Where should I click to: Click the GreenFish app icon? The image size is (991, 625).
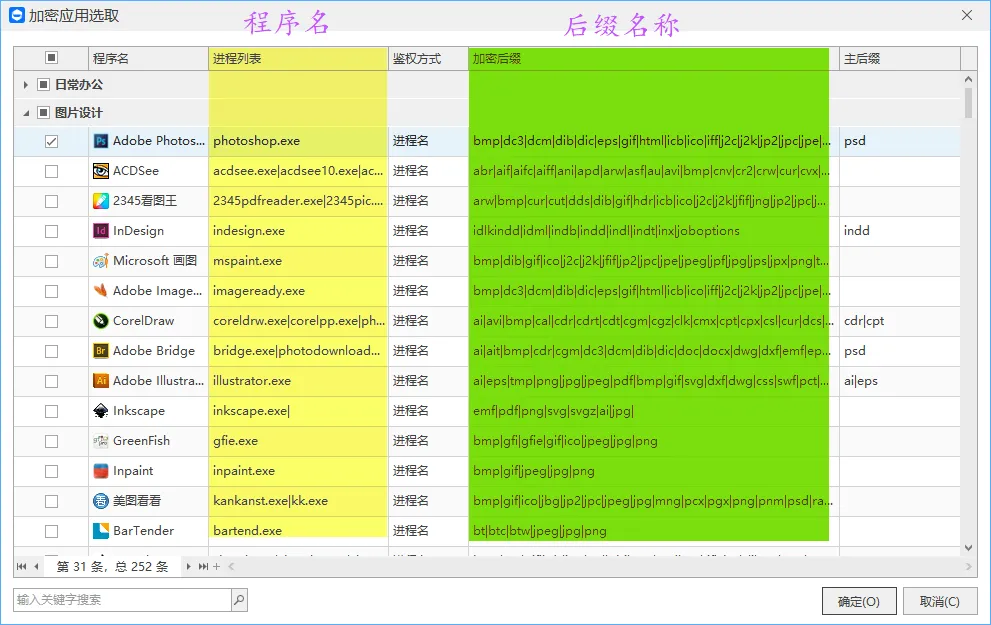tap(100, 441)
